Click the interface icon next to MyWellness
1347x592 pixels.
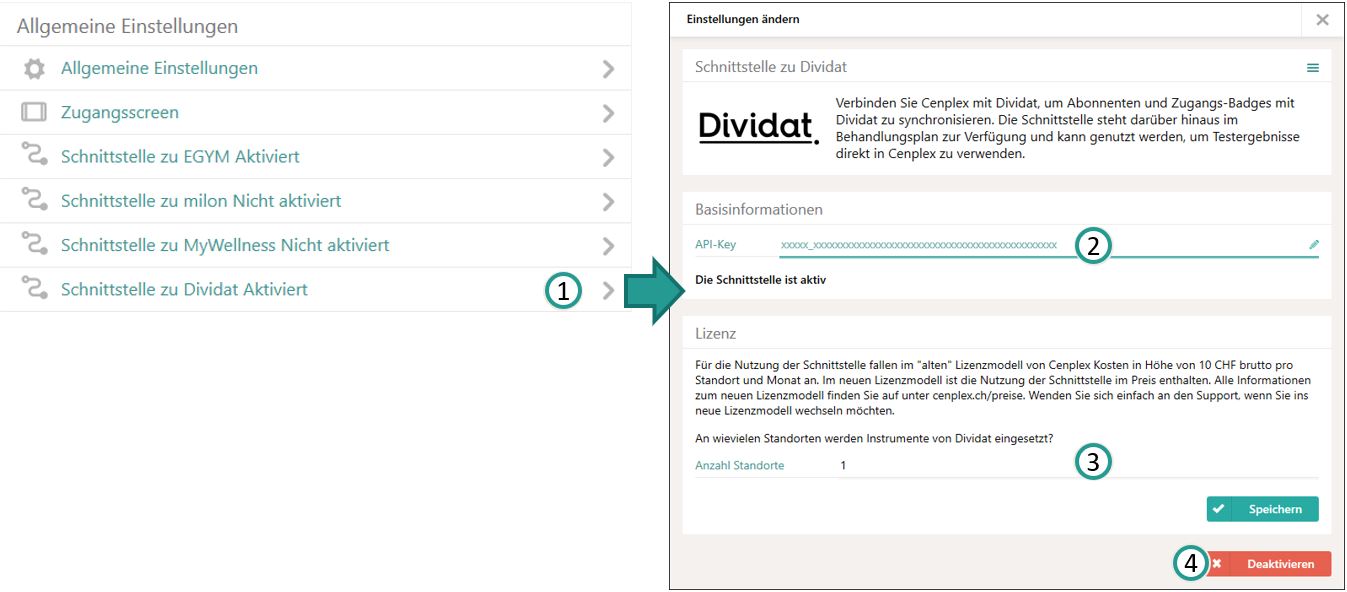[x=34, y=245]
